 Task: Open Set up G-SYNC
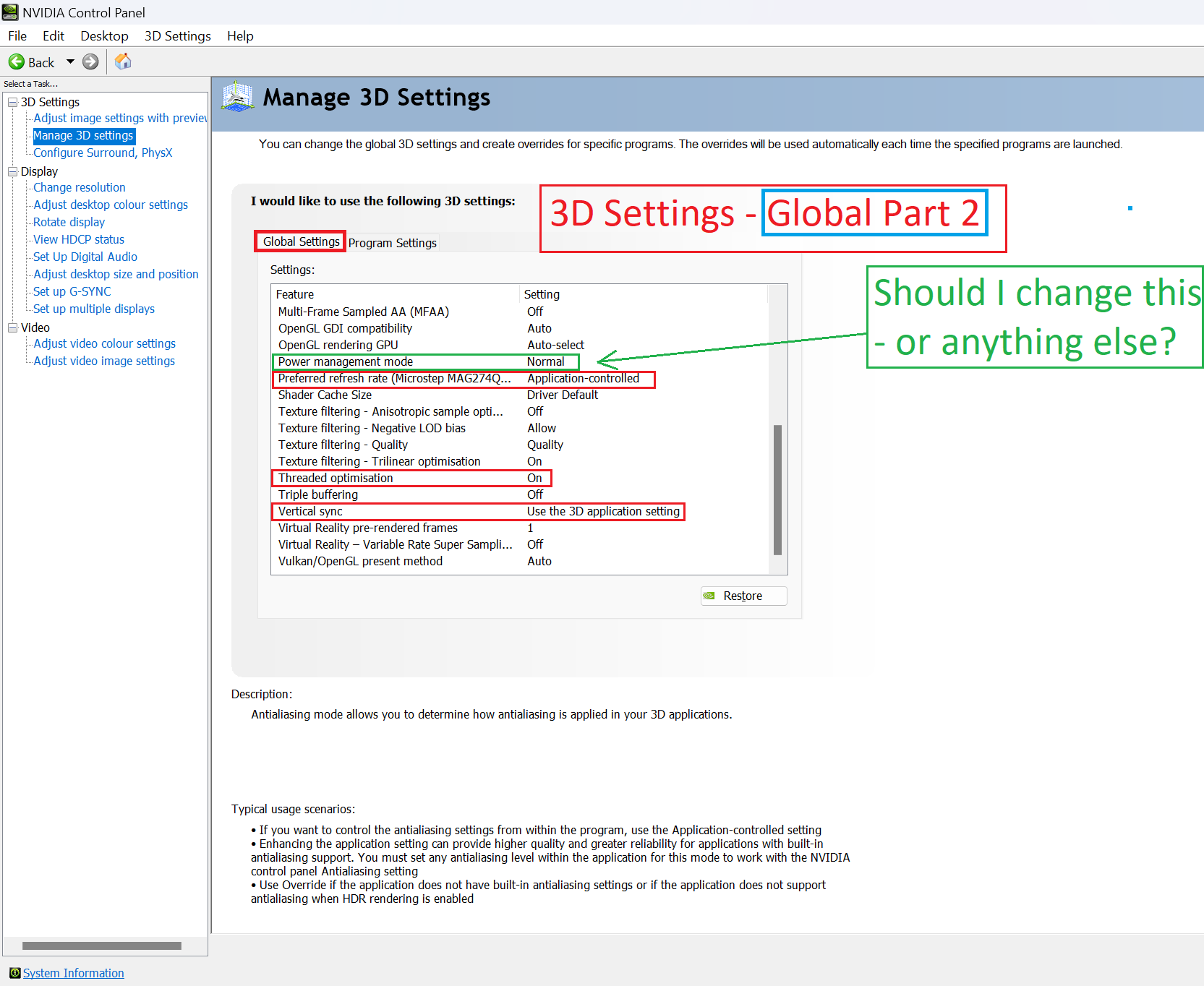(72, 291)
